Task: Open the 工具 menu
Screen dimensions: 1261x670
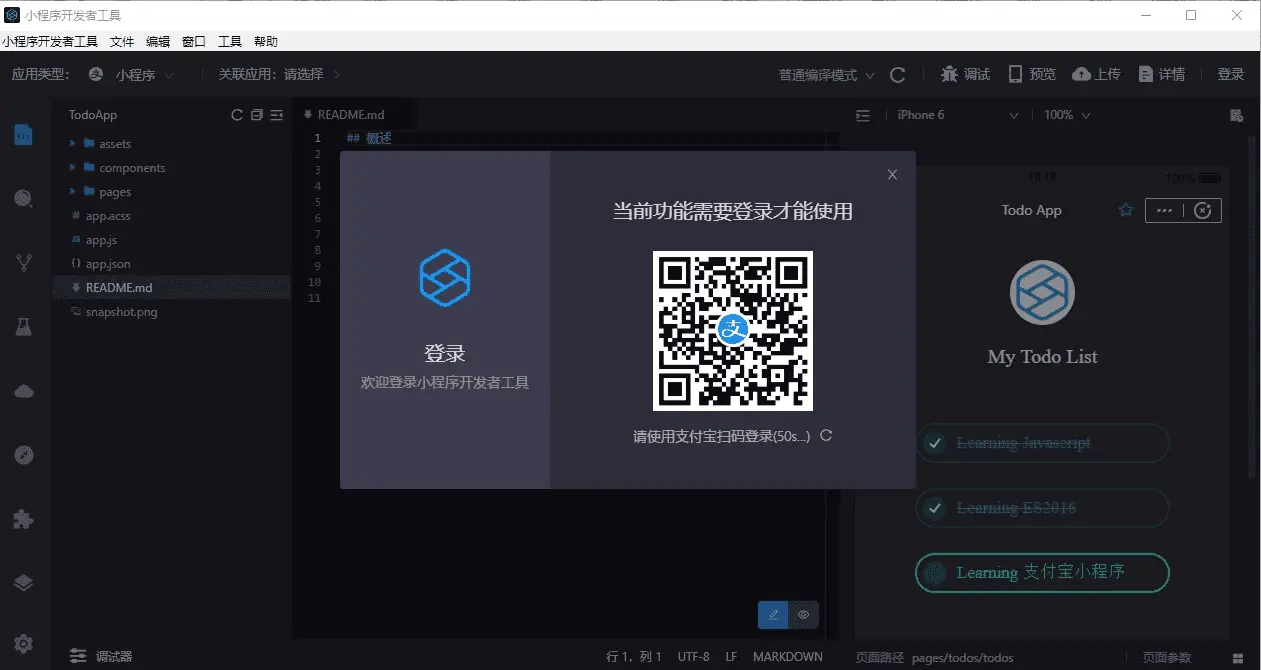Action: point(230,42)
